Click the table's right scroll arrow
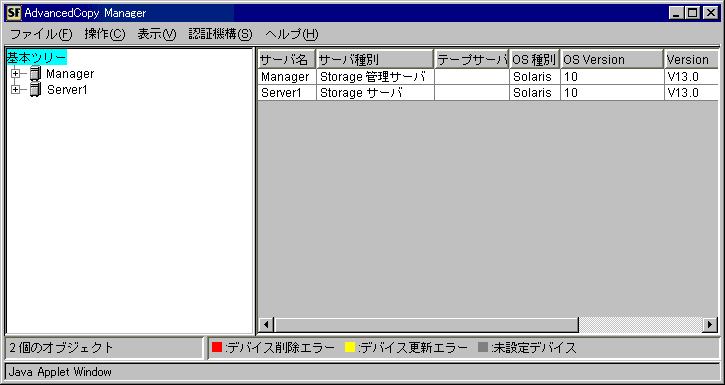The height and width of the screenshot is (385, 725). [710, 324]
